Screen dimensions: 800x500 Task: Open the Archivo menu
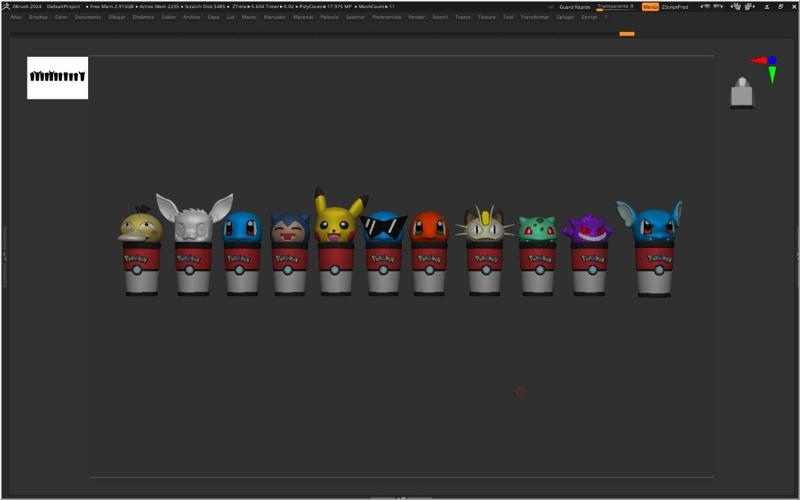[x=191, y=17]
